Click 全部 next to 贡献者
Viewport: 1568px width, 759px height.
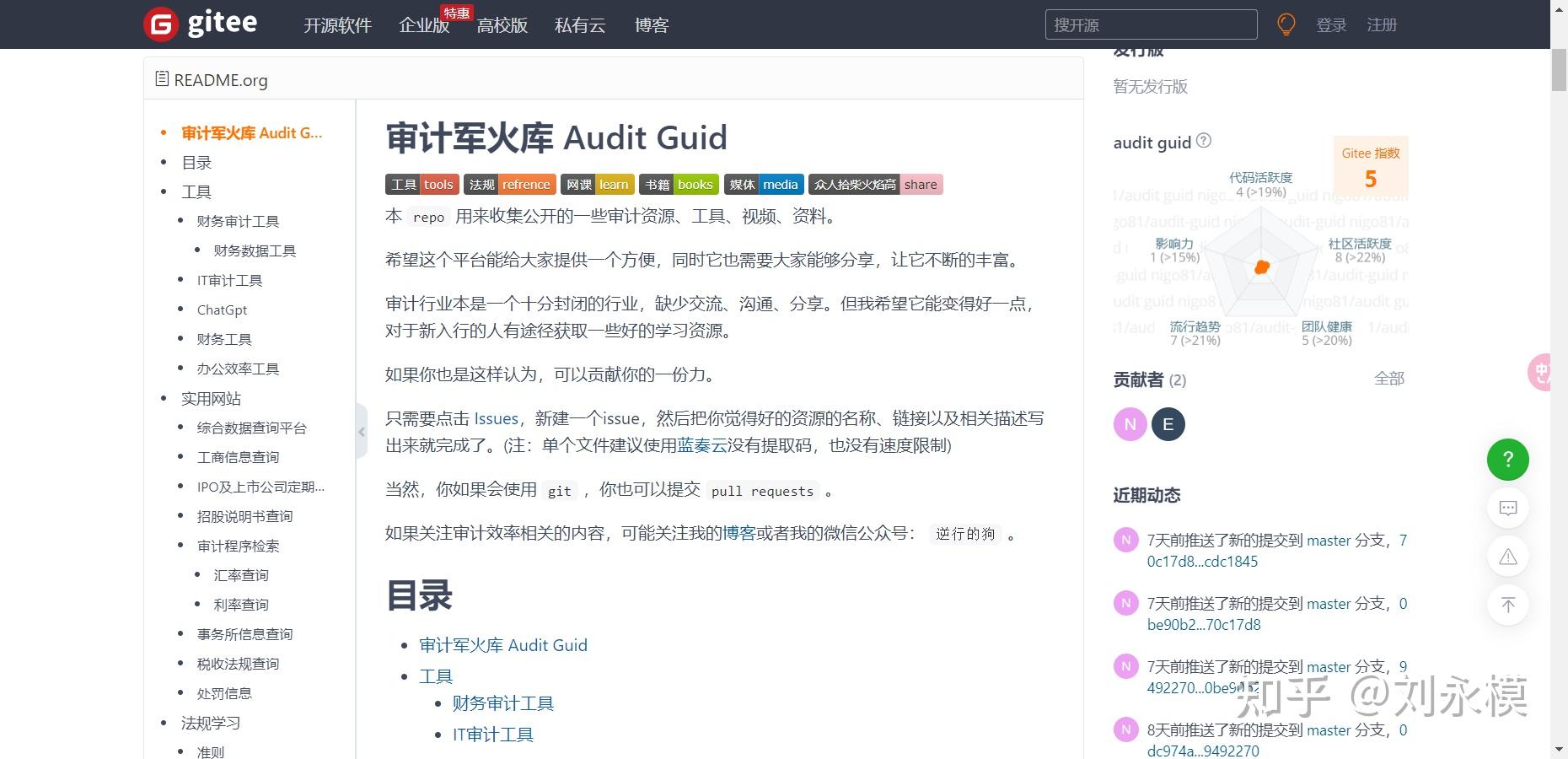coord(1388,379)
